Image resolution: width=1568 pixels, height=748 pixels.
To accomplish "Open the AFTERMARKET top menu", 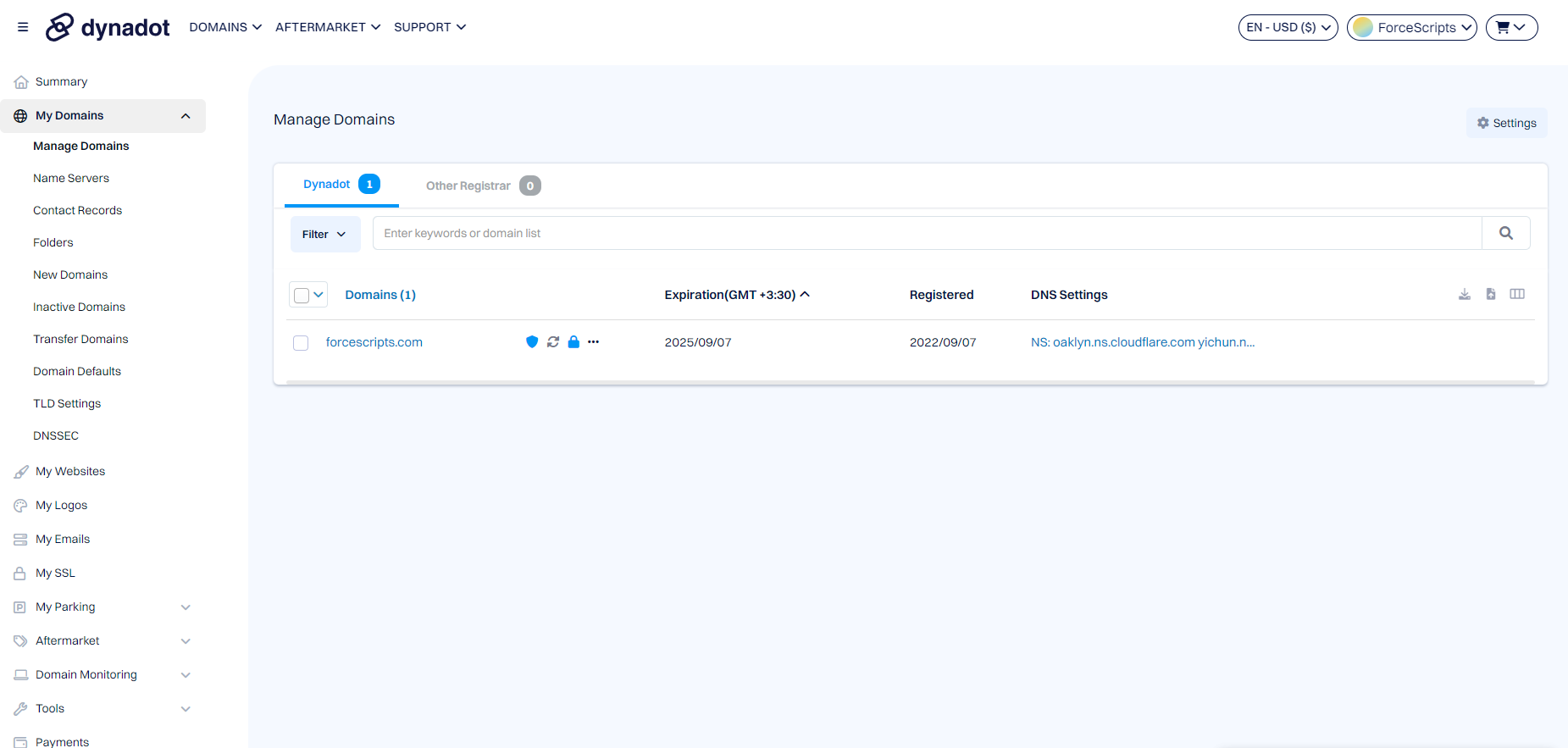I will pyautogui.click(x=328, y=27).
